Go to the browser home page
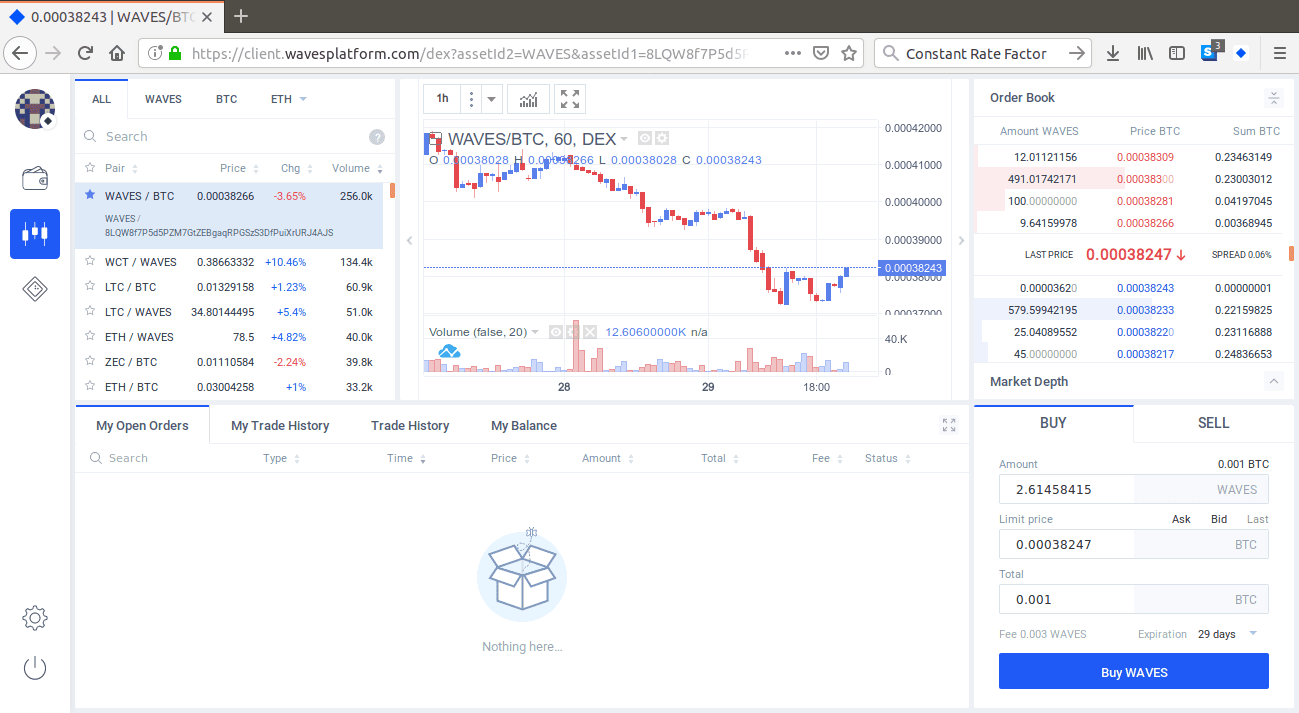Viewport: 1299px width, 713px height. (x=117, y=53)
